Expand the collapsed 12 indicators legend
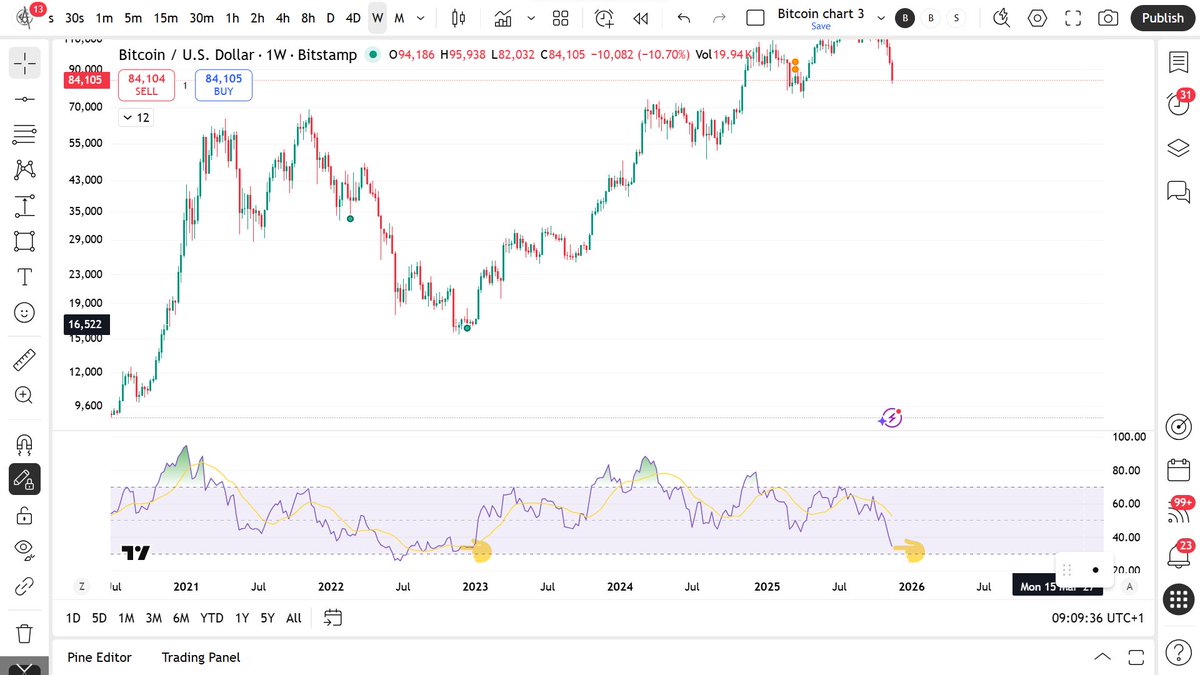Screen dimensions: 1200x675 [x=135, y=118]
